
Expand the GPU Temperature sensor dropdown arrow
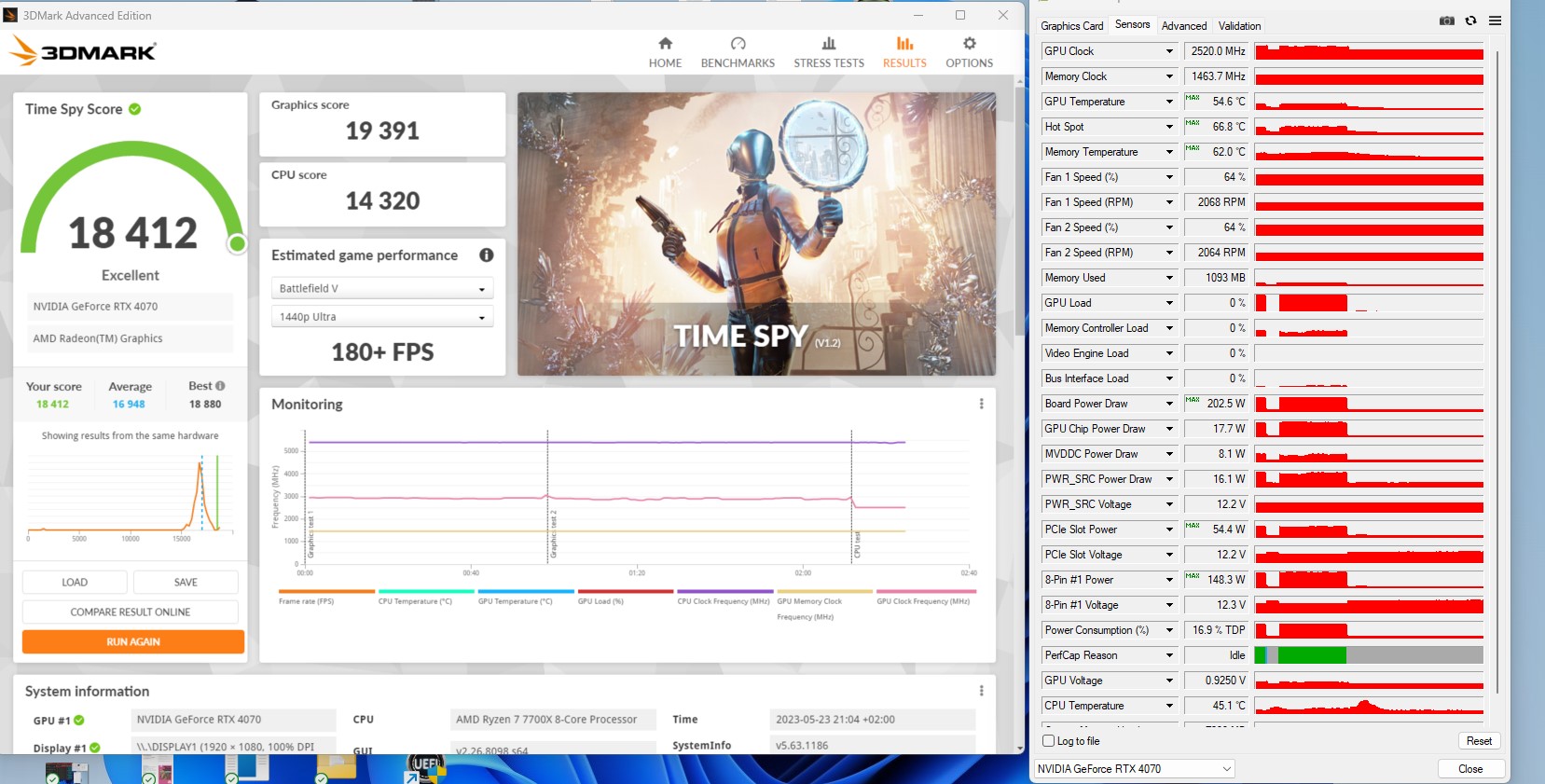[x=1169, y=102]
